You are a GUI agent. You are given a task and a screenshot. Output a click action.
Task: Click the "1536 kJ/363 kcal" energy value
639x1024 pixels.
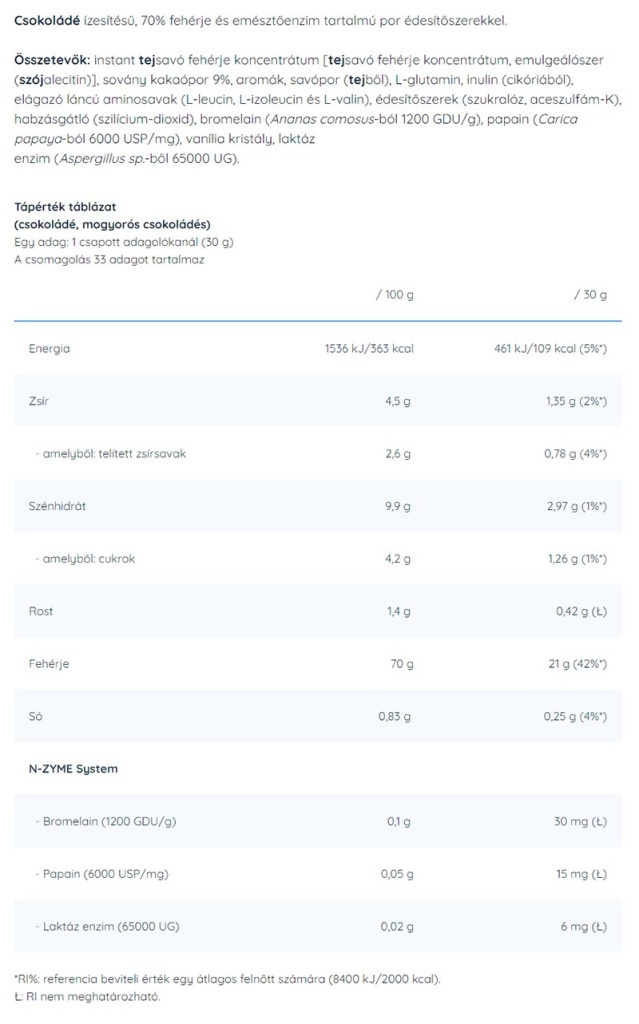point(369,349)
